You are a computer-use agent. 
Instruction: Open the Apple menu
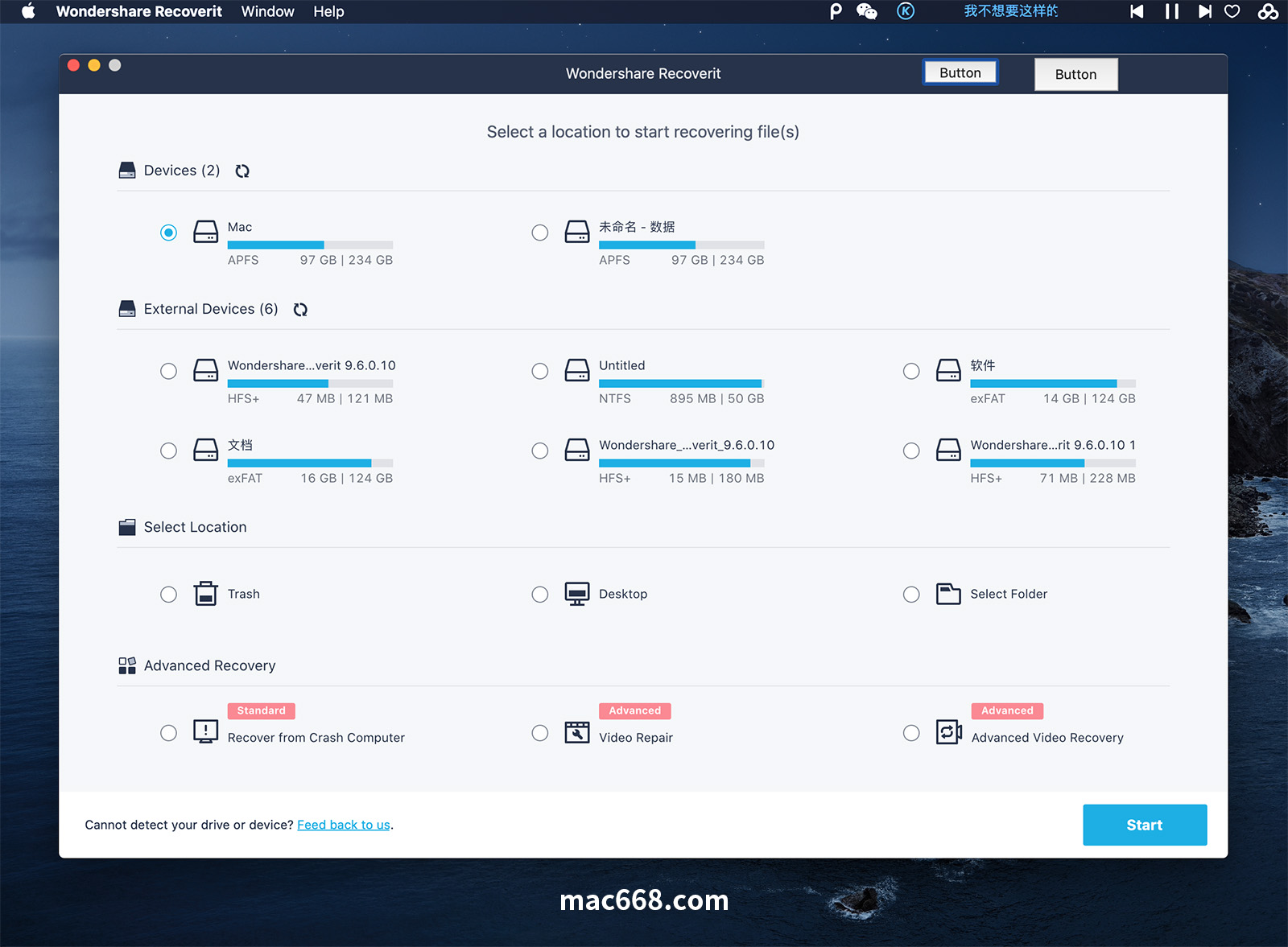pos(28,11)
